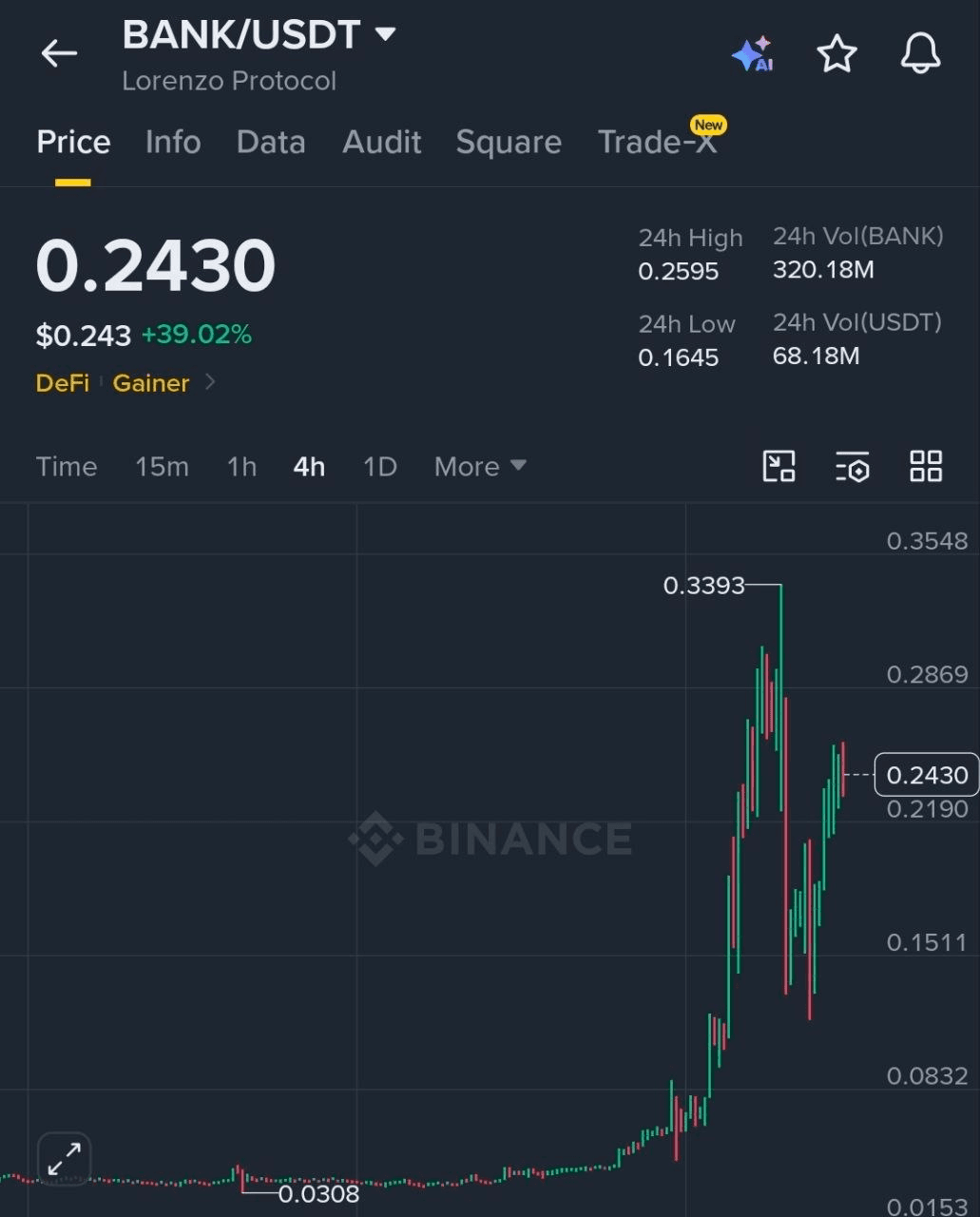Switch to the Info tab

173,142
